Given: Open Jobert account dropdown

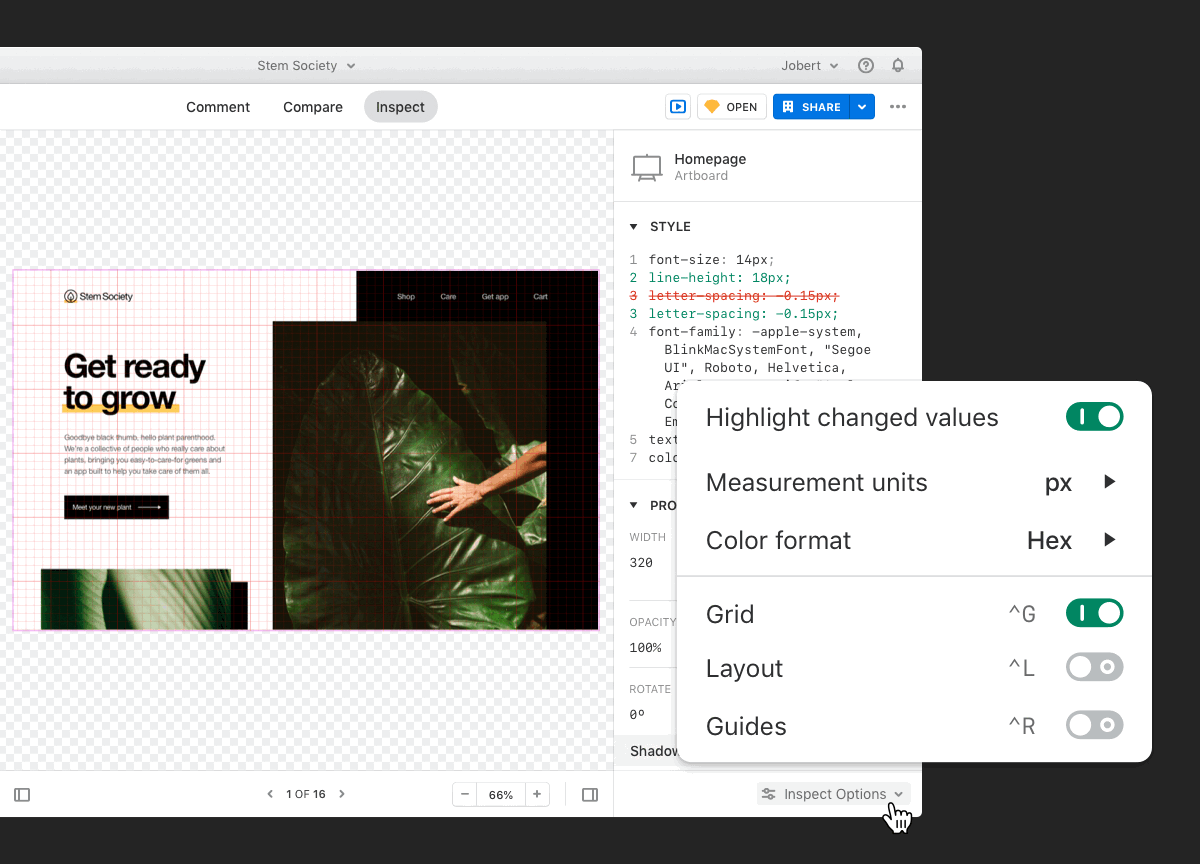Looking at the screenshot, I should (x=810, y=66).
